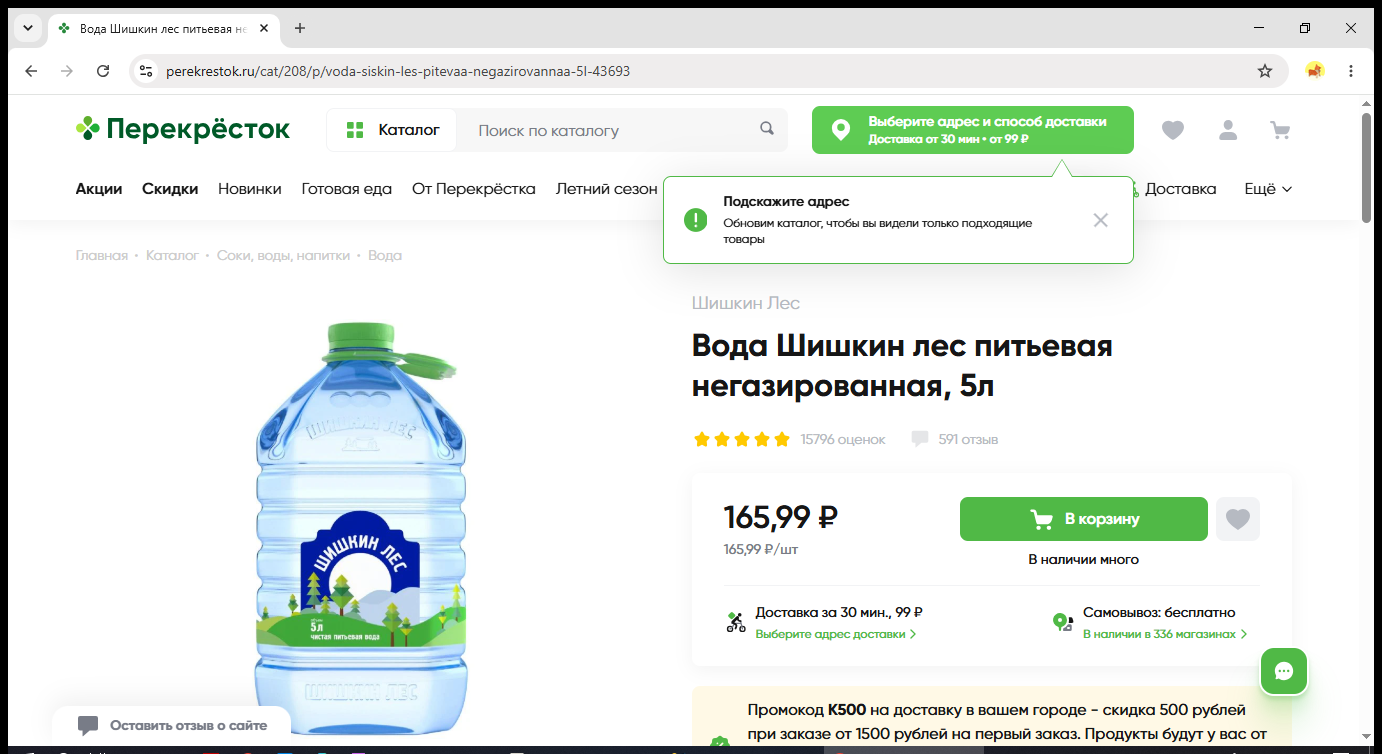Image resolution: width=1382 pixels, height=754 pixels.
Task: Click the courier delivery icon
Action: 736,622
